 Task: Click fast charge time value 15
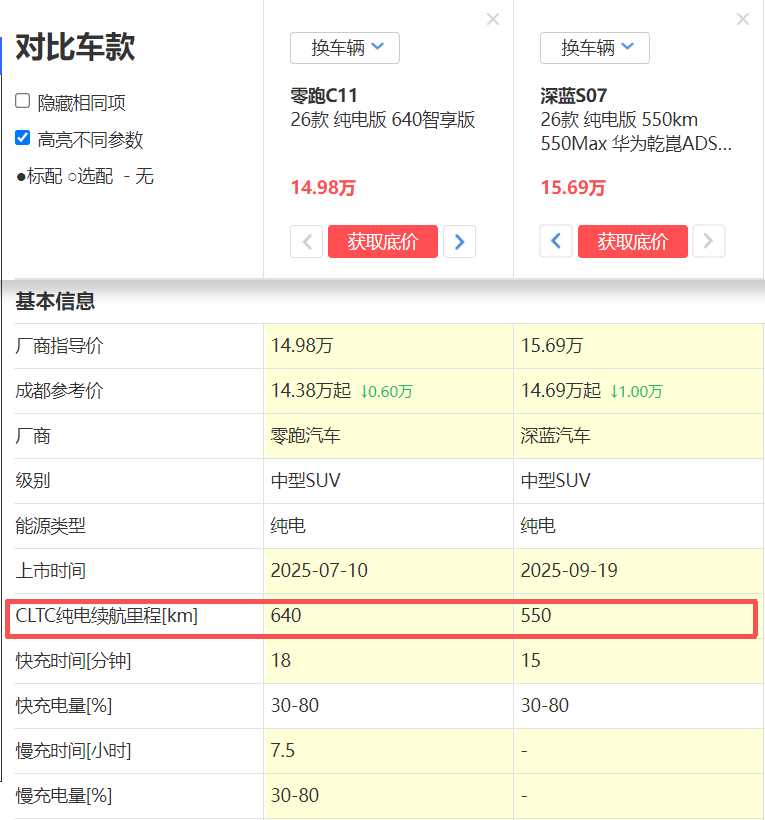(531, 660)
